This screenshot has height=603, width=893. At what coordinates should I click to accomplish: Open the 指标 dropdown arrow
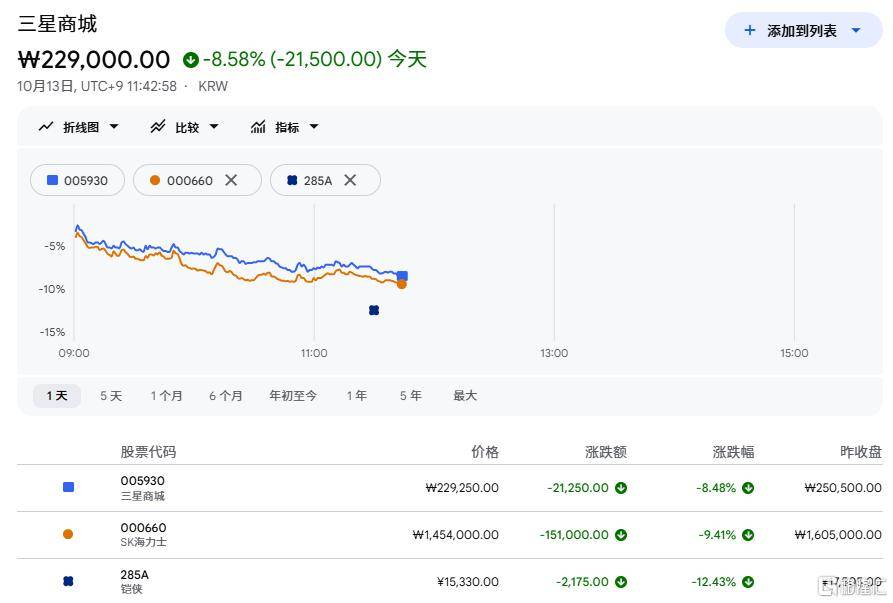[314, 126]
